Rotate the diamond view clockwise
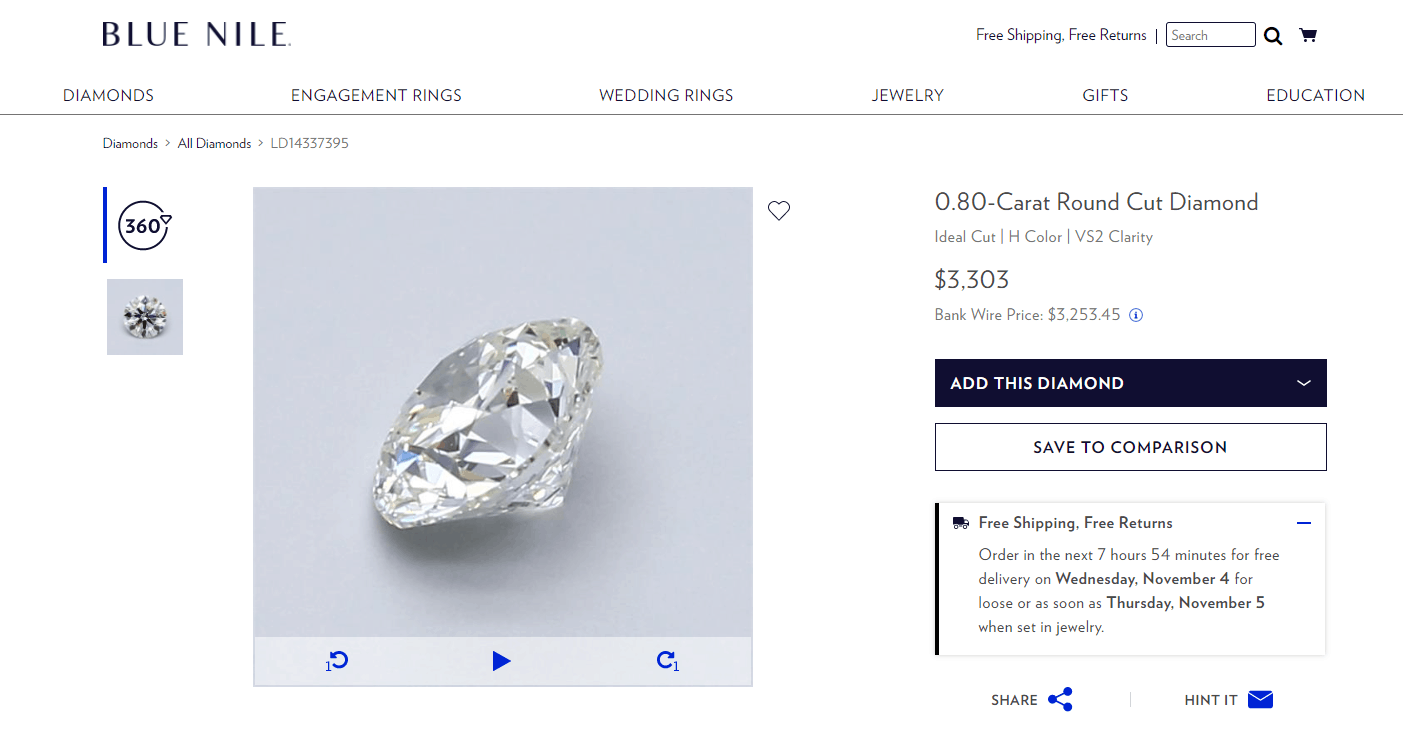The height and width of the screenshot is (740, 1403). pyautogui.click(x=667, y=661)
